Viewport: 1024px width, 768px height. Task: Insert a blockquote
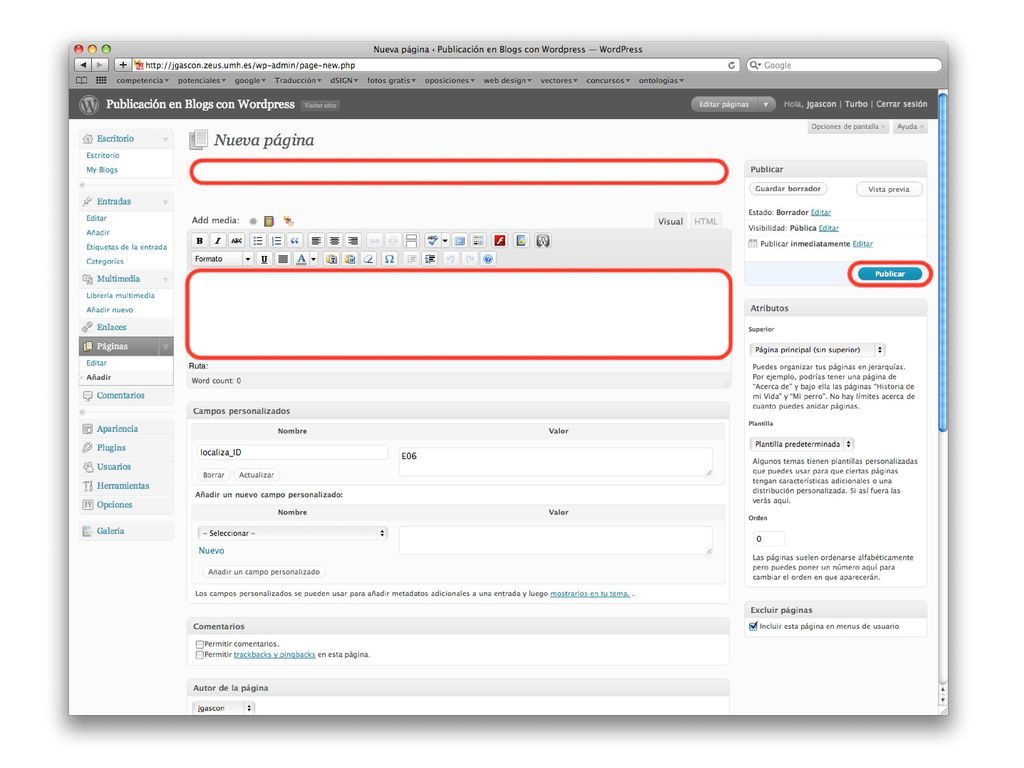(295, 241)
